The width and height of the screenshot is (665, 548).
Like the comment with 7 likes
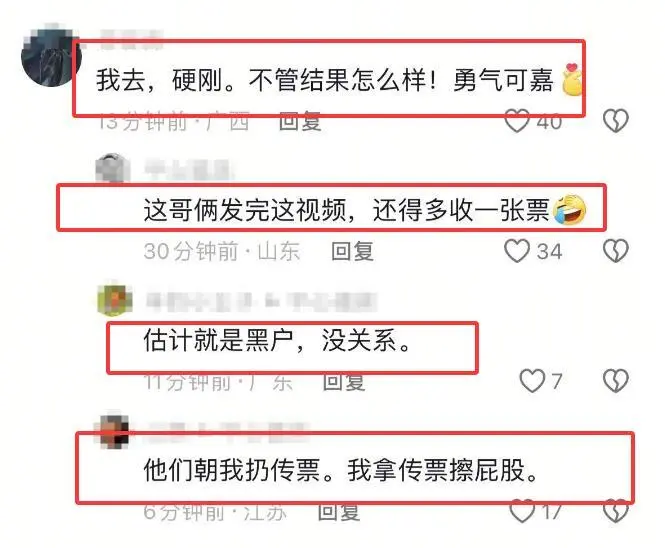click(x=532, y=380)
